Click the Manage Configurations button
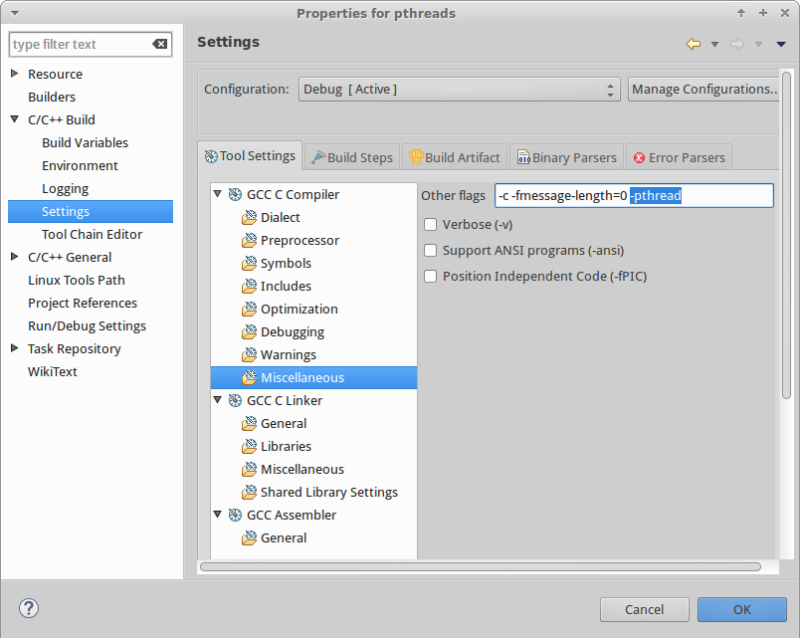Viewport: 800px width, 638px height. 704,89
